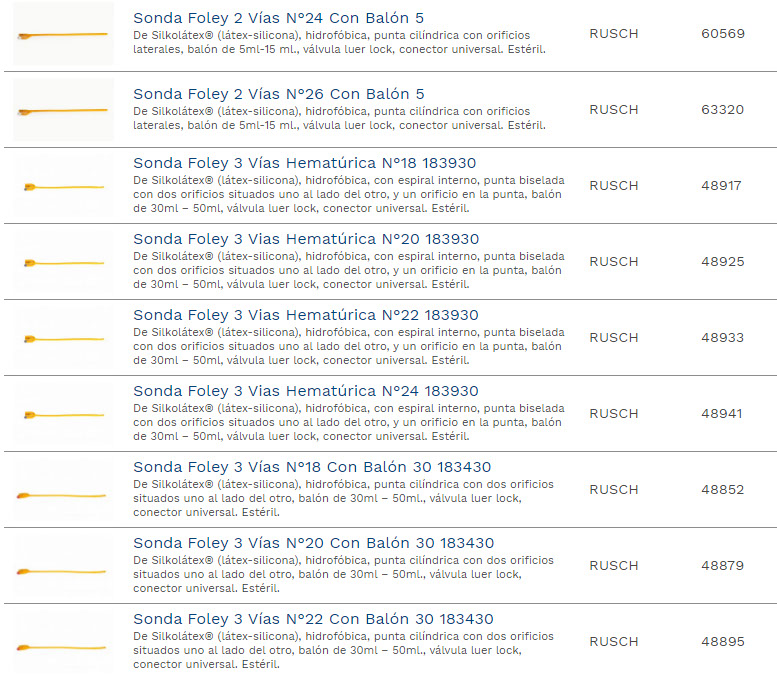Click thumbnail of Hematúrica N°18 catheter

(63, 186)
